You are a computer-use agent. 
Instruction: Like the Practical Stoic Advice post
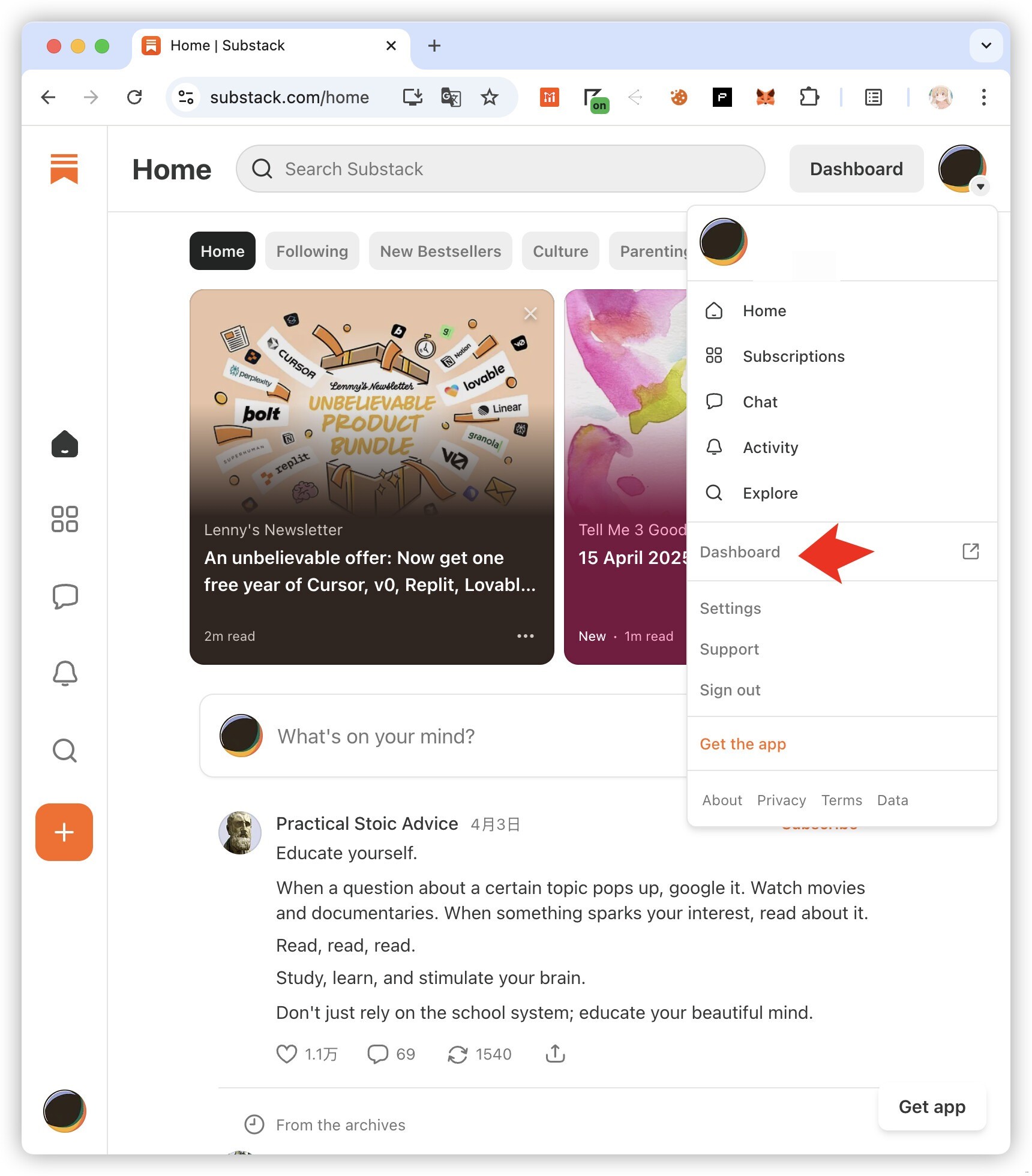click(287, 1054)
